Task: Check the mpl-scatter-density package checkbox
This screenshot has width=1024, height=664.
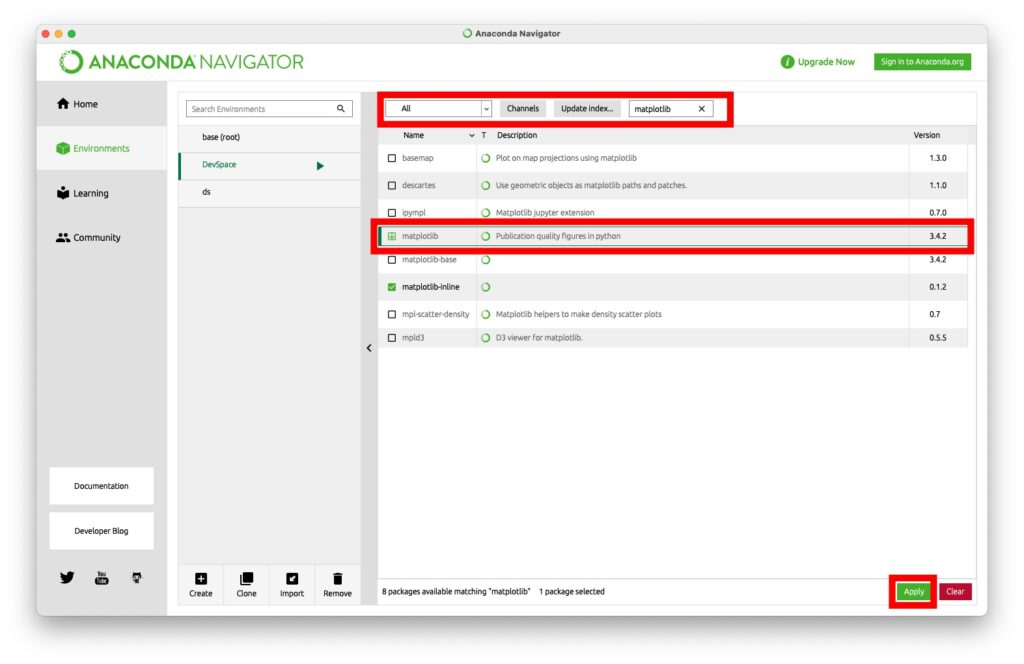Action: pyautogui.click(x=392, y=314)
